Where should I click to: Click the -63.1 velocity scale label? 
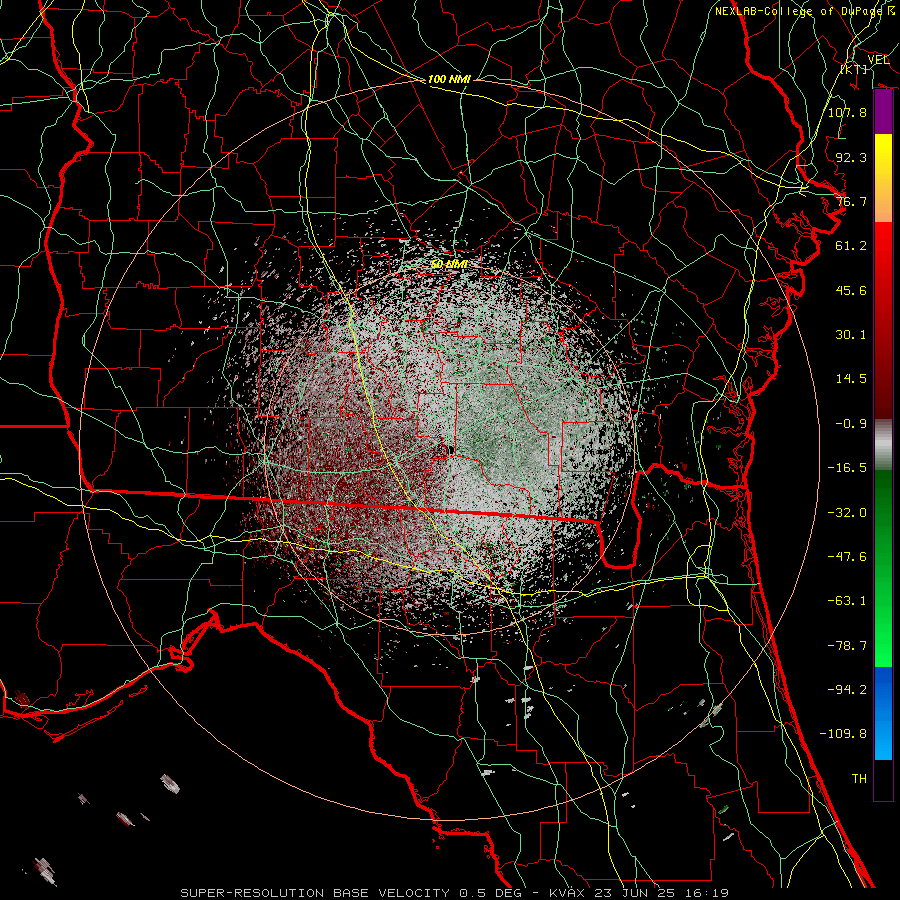[x=847, y=601]
